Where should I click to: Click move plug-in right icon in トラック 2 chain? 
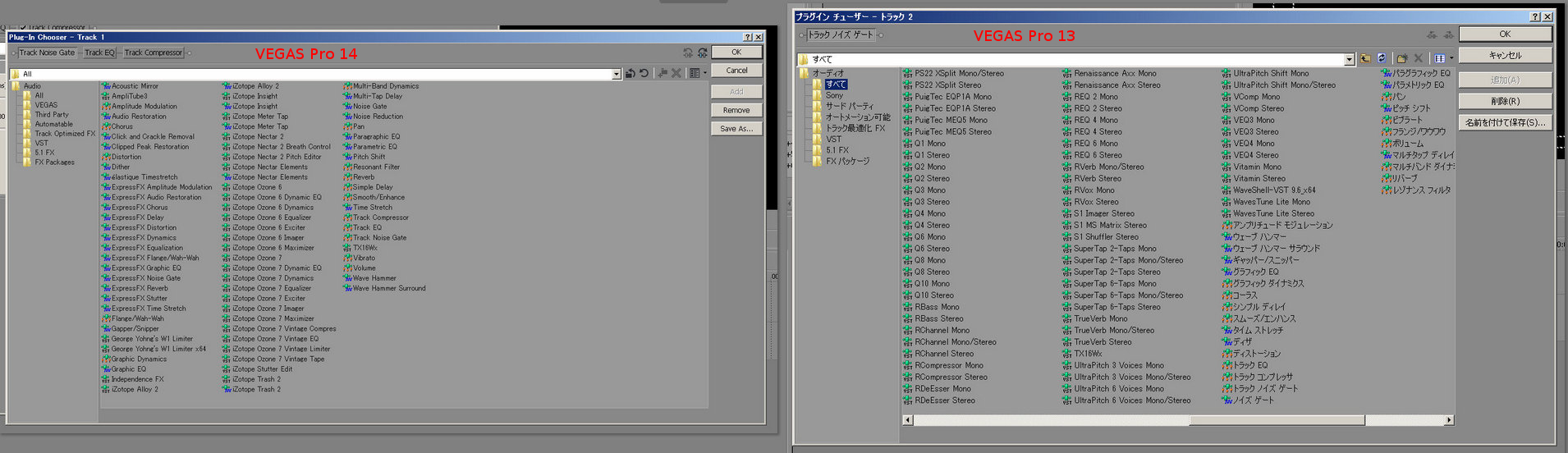pos(1449,34)
